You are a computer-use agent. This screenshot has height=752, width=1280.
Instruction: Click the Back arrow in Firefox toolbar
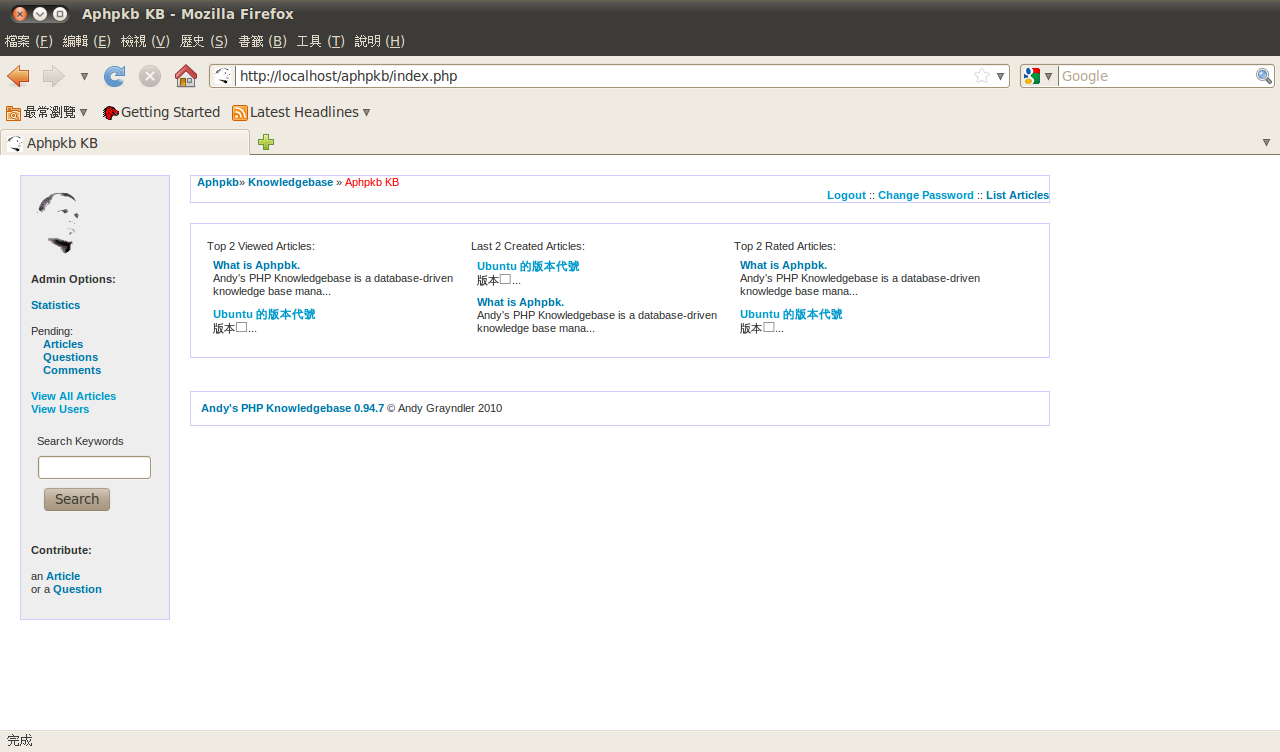click(x=18, y=76)
